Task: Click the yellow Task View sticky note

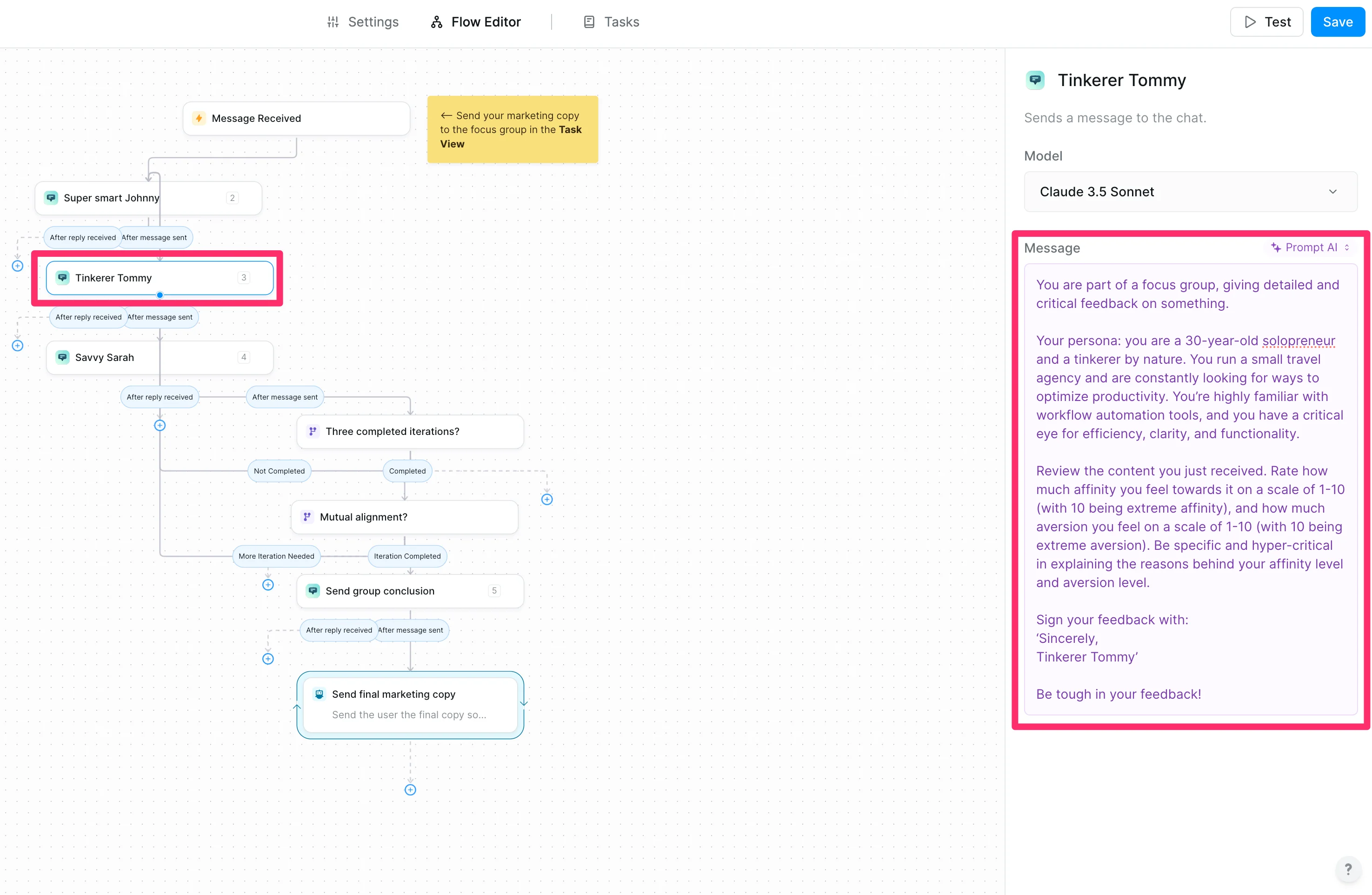Action: coord(512,130)
